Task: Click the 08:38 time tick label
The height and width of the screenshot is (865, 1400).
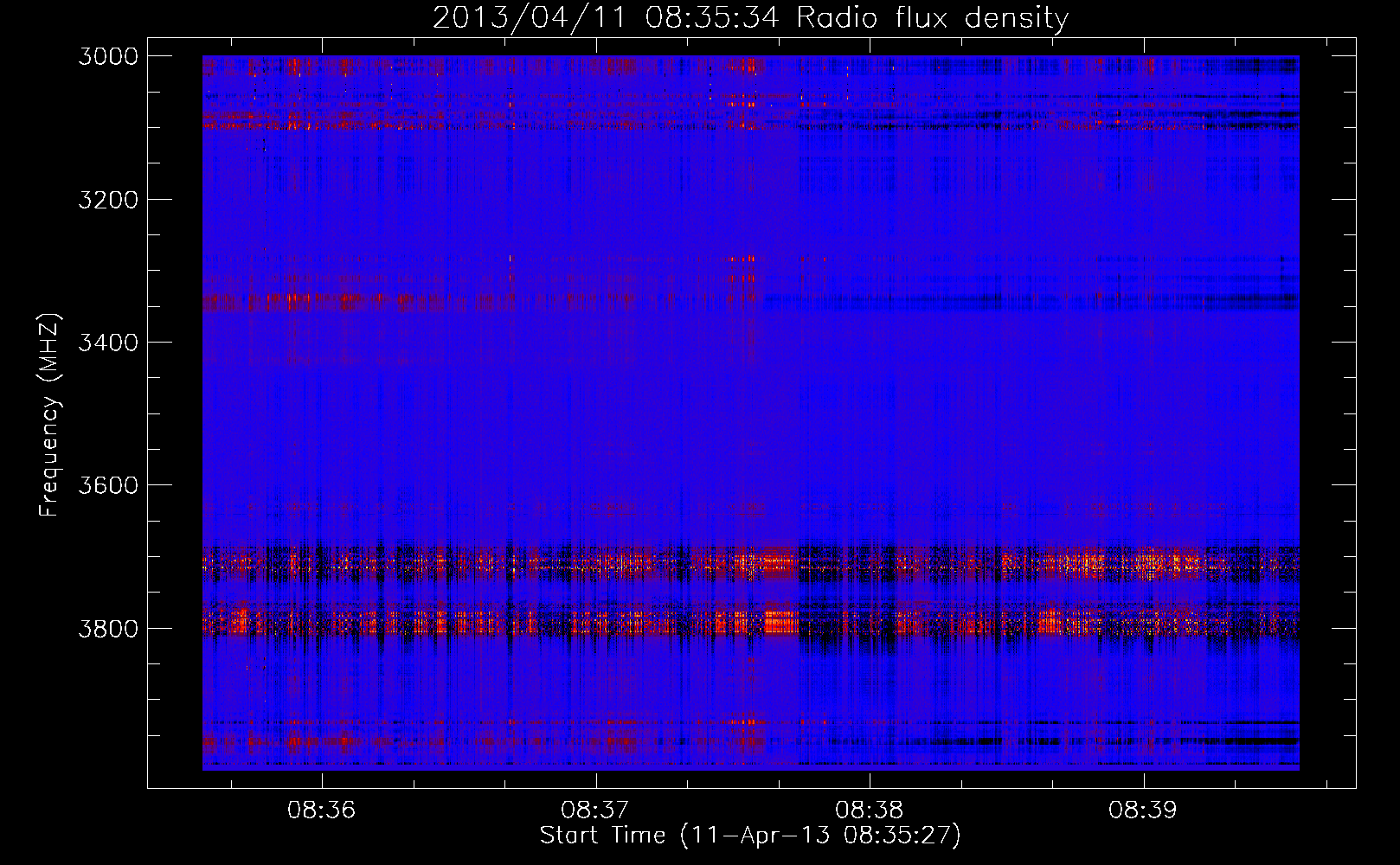Action: click(869, 811)
